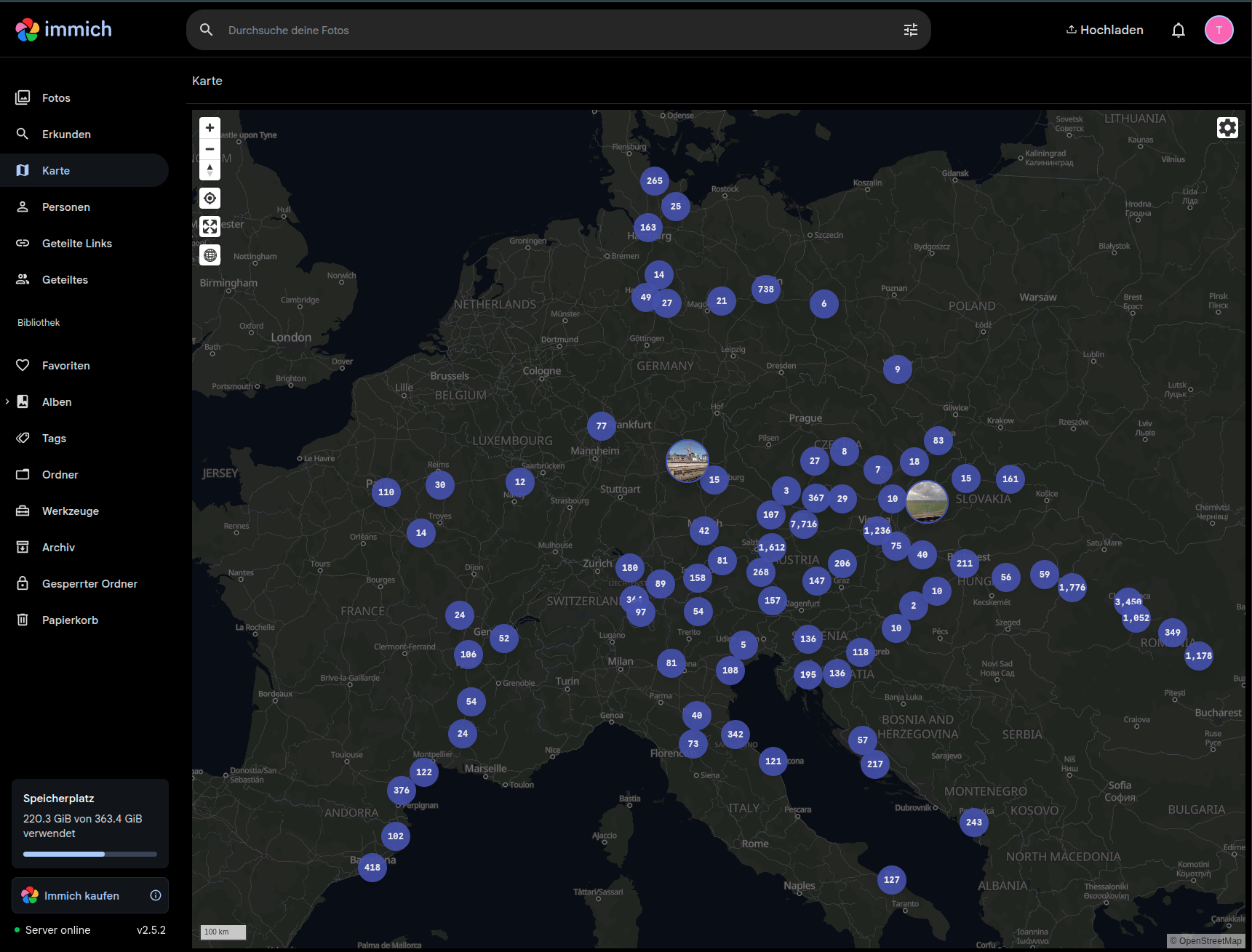Click the Immich kaufen button
The height and width of the screenshot is (952, 1252).
pos(81,895)
